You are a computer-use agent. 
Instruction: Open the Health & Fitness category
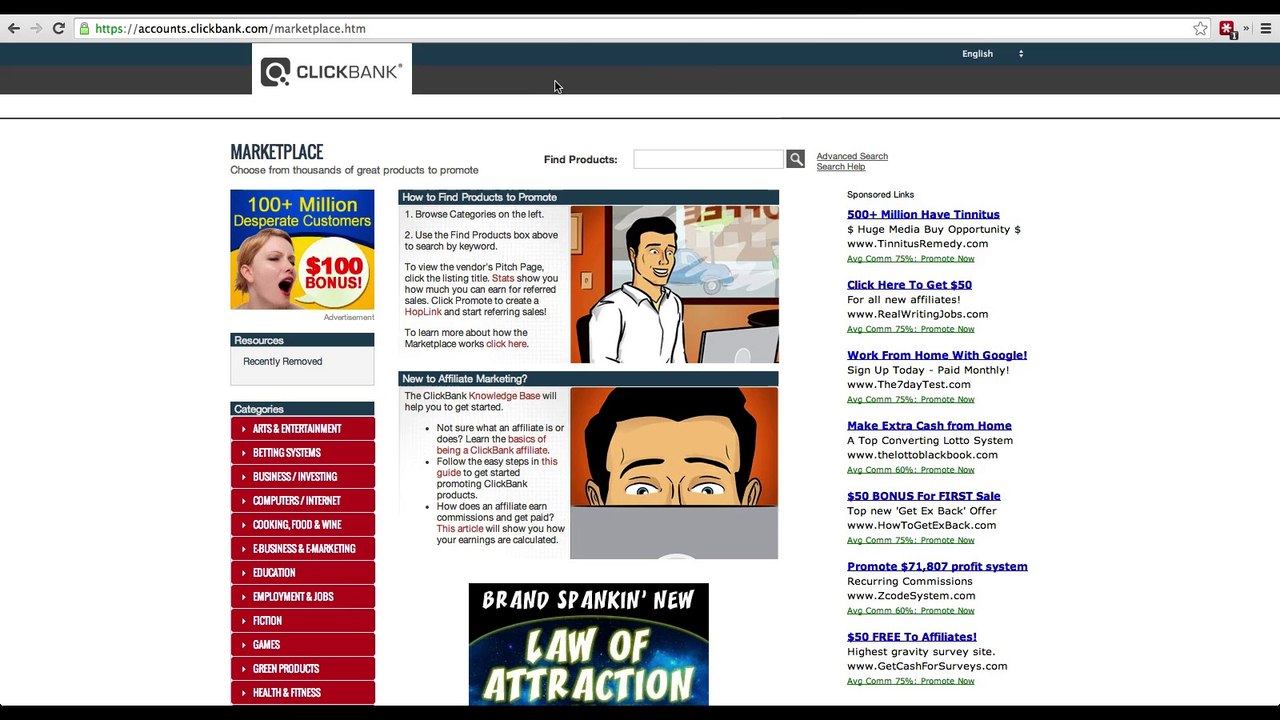302,692
